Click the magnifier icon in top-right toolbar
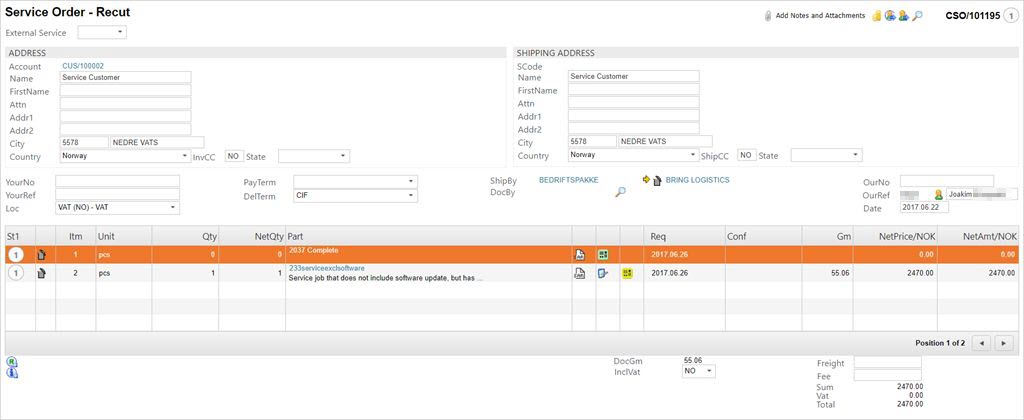Screen dimensions: 1024x420 tap(918, 16)
